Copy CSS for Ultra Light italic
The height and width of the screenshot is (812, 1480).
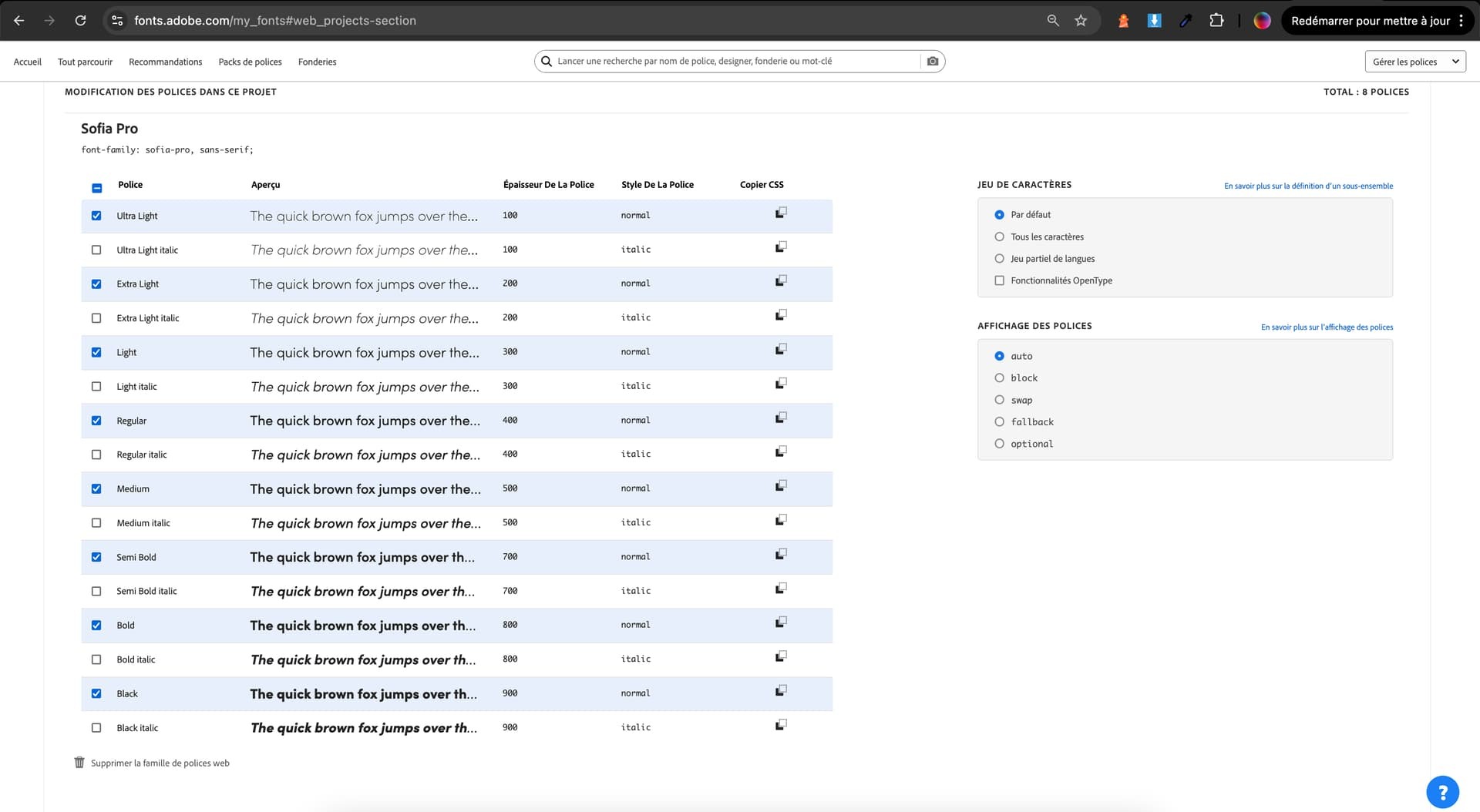pyautogui.click(x=781, y=247)
